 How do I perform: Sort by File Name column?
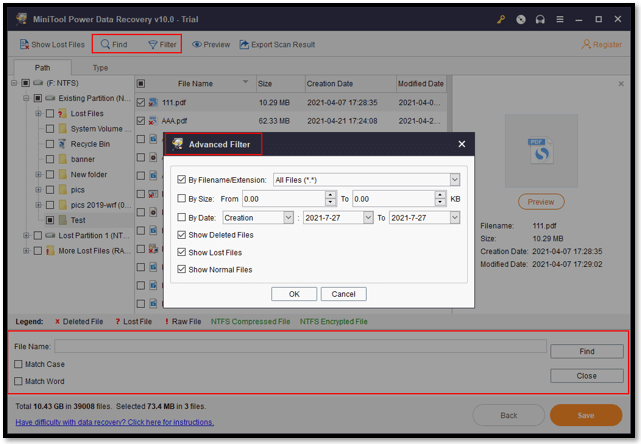coord(195,83)
